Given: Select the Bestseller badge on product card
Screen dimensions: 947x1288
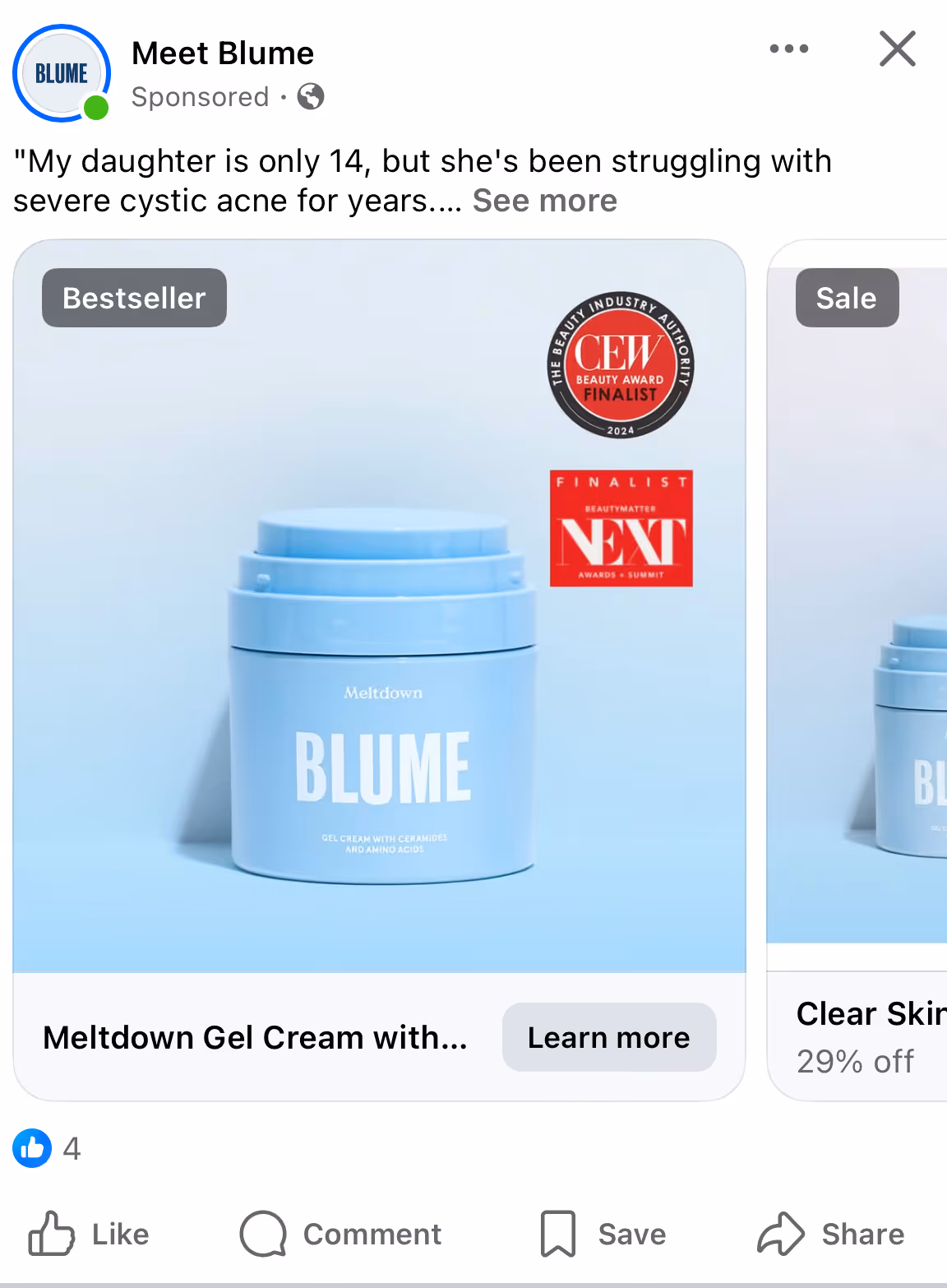Looking at the screenshot, I should tap(134, 298).
